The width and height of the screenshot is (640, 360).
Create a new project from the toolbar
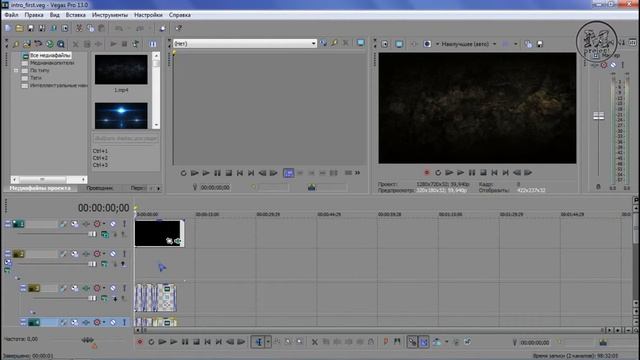click(8, 28)
